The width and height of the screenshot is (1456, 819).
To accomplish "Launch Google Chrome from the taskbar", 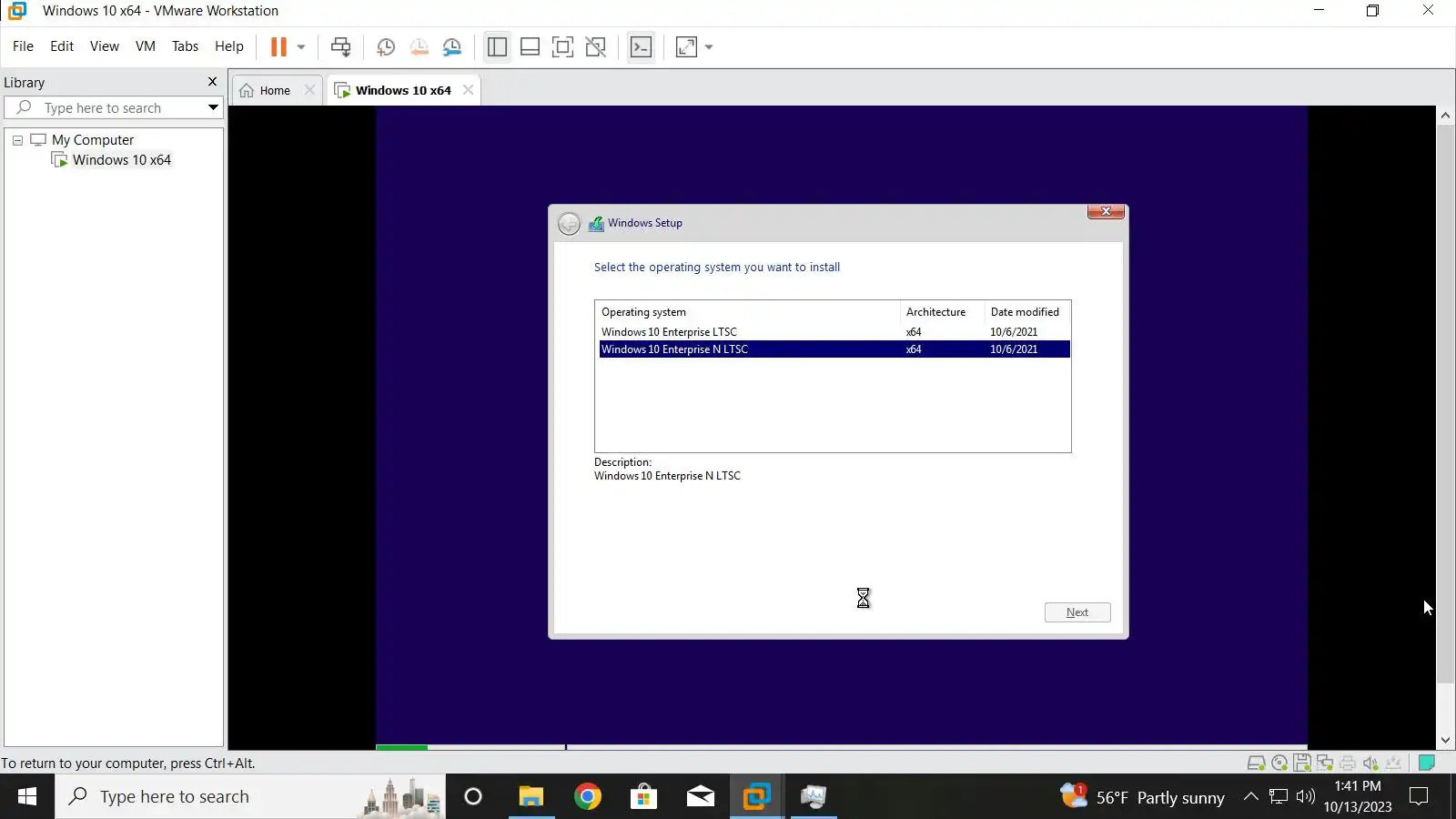I will click(587, 797).
